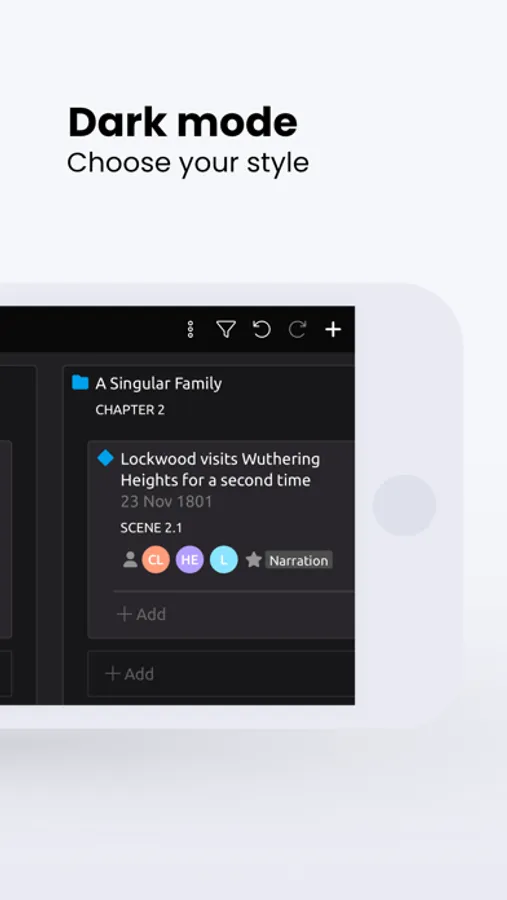Click the blue diamond scene icon
This screenshot has width=507, height=900.
click(x=106, y=458)
